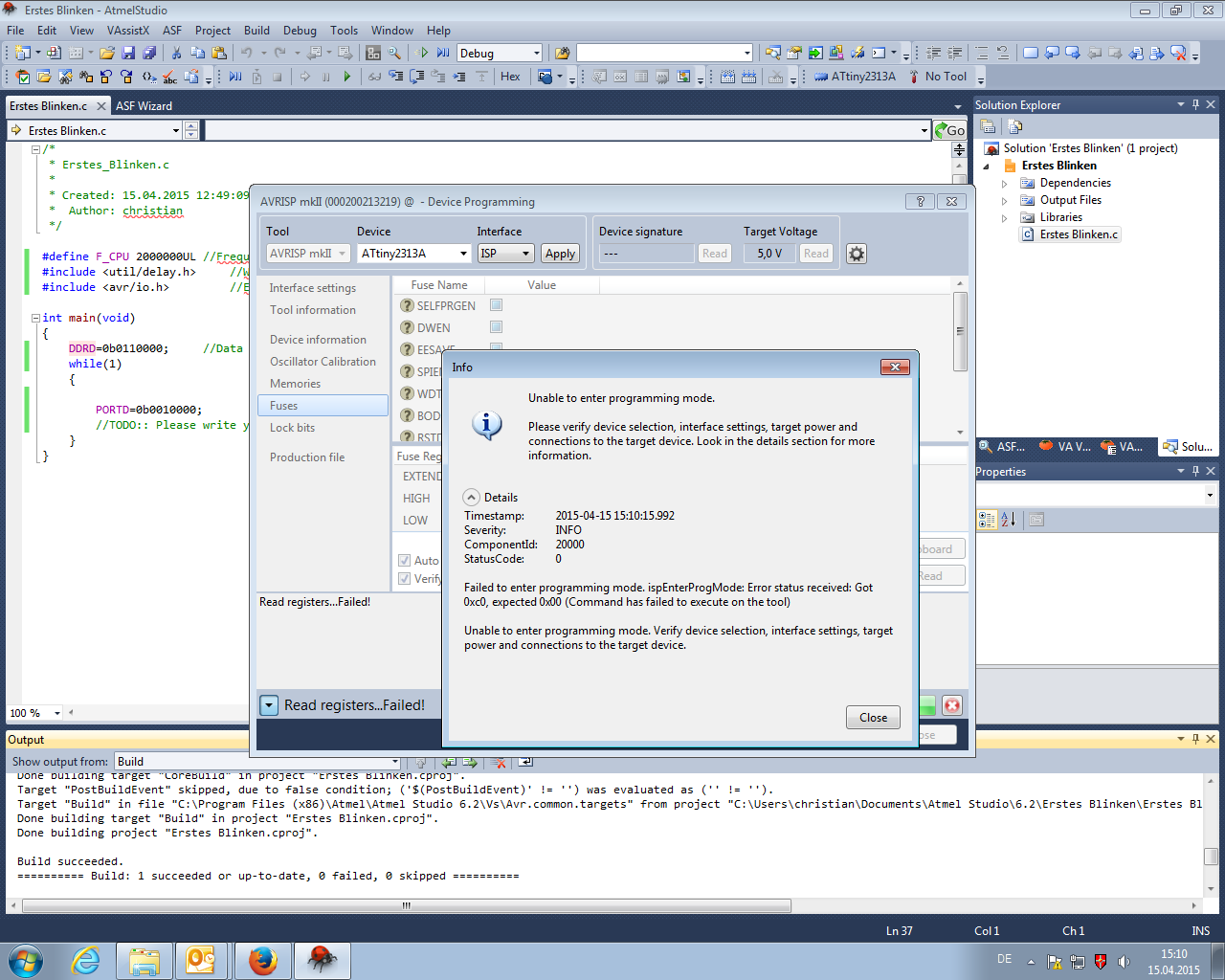
Task: Toggle the SELFPRGEN fuse checkbox
Action: pos(496,305)
